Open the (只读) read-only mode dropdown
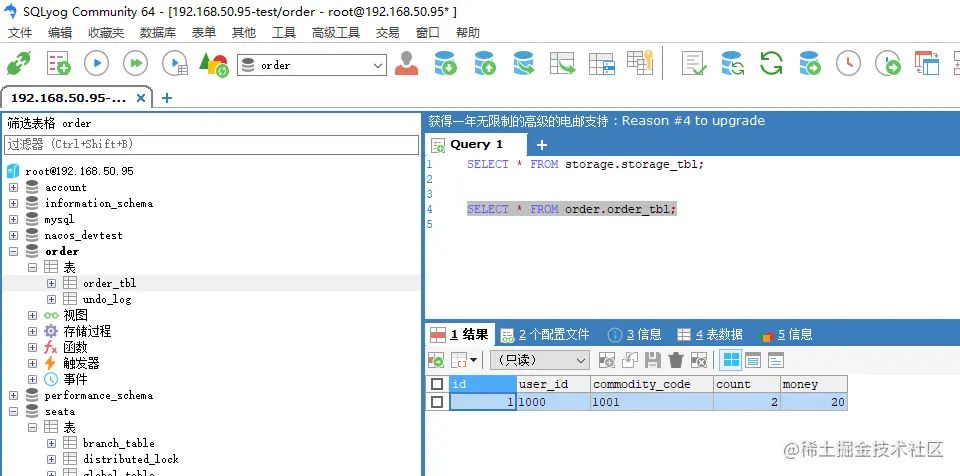This screenshot has height=476, width=960. click(540, 360)
